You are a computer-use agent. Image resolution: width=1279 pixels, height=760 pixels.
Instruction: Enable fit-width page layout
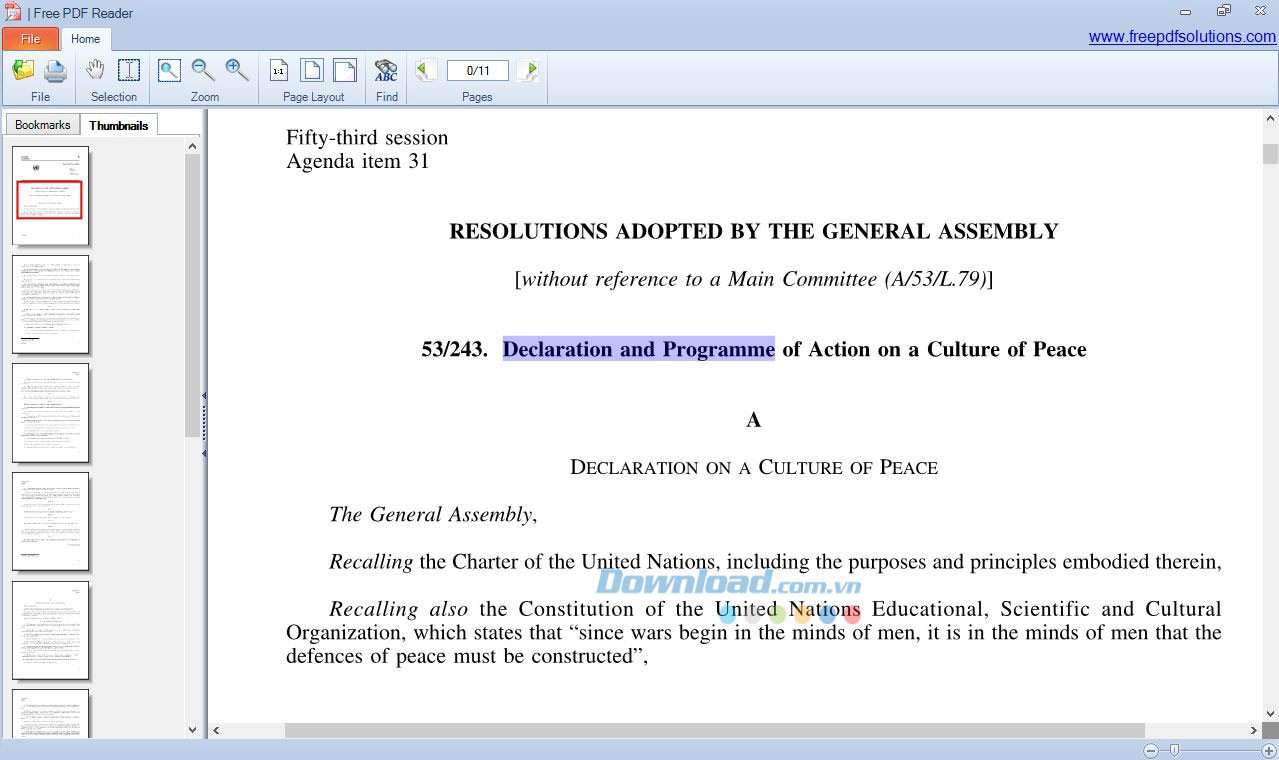tap(344, 70)
